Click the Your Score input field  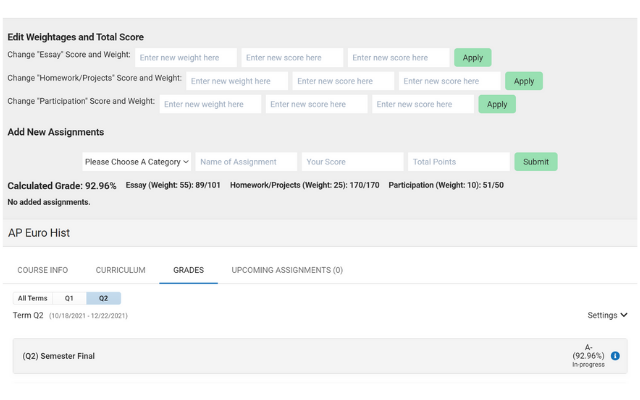(x=353, y=162)
